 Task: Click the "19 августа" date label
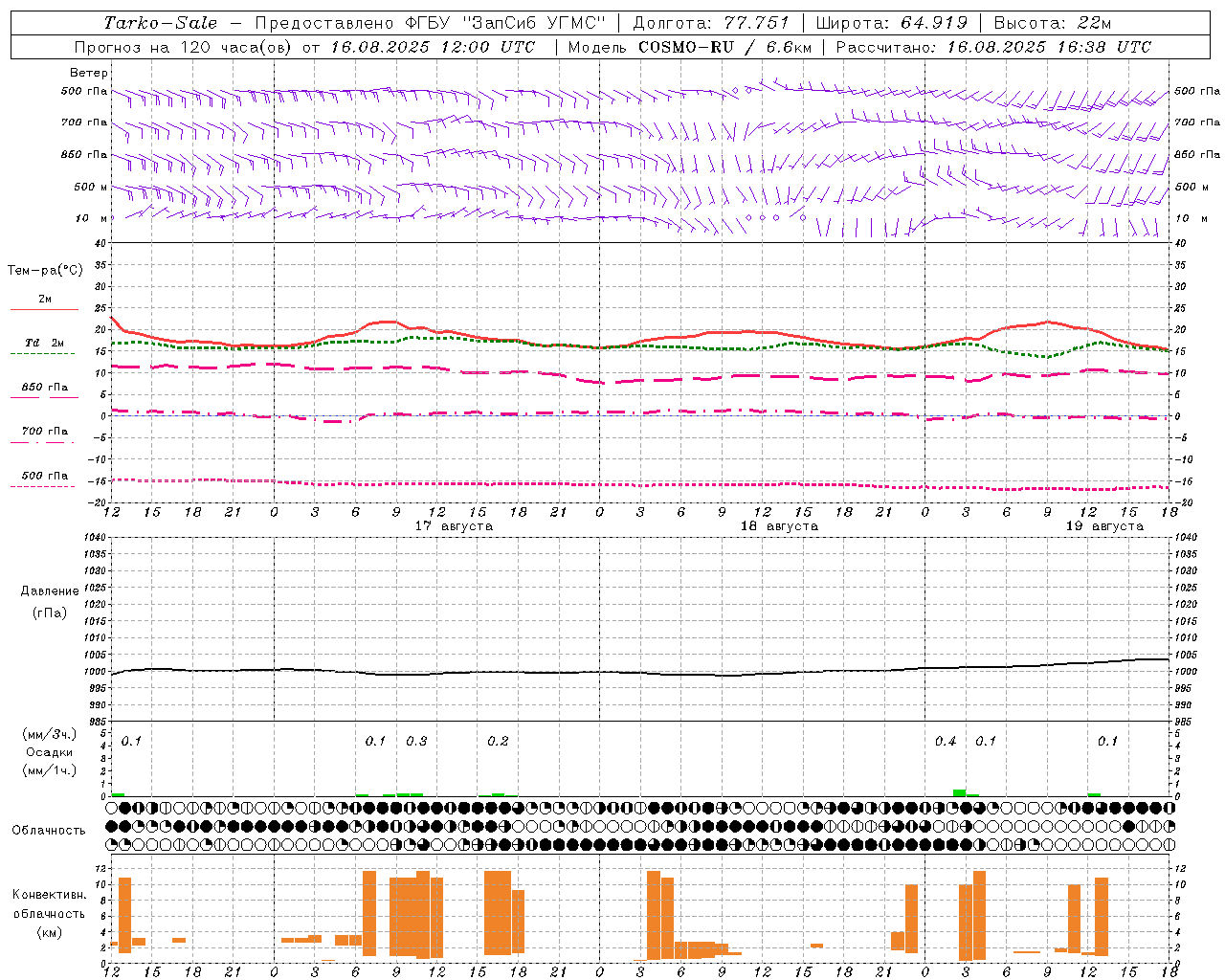[1104, 526]
